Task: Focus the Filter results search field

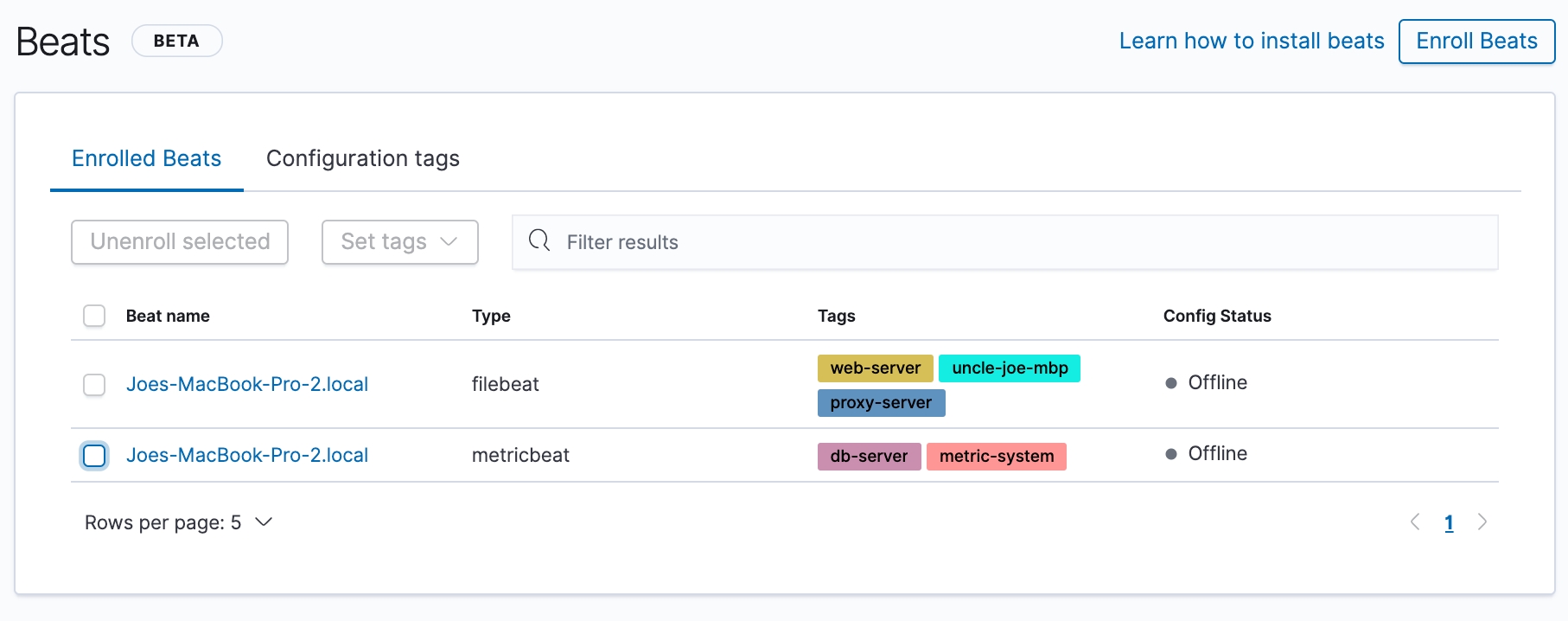Action: coord(1020,242)
